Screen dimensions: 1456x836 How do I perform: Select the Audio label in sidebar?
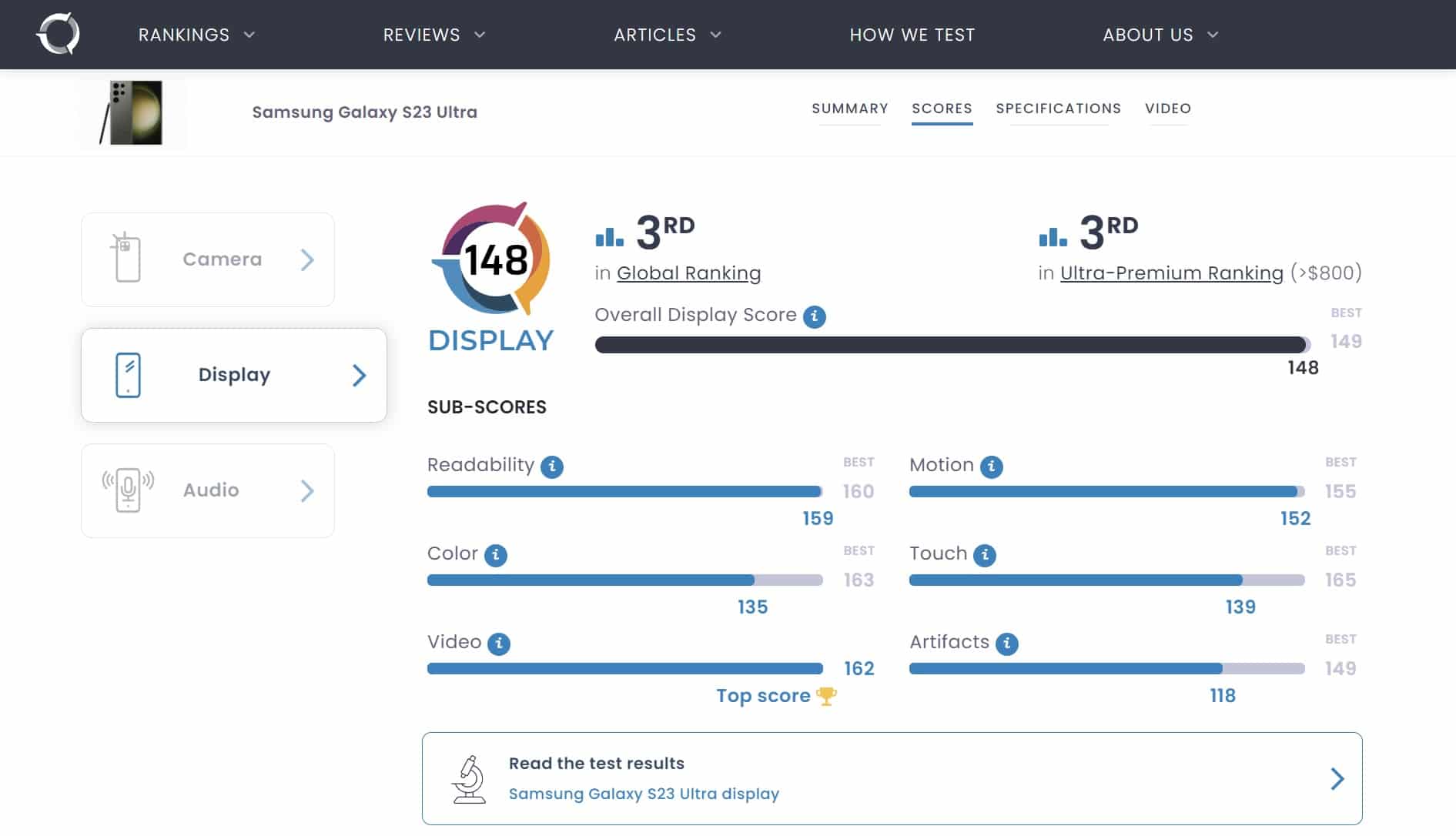tap(211, 490)
